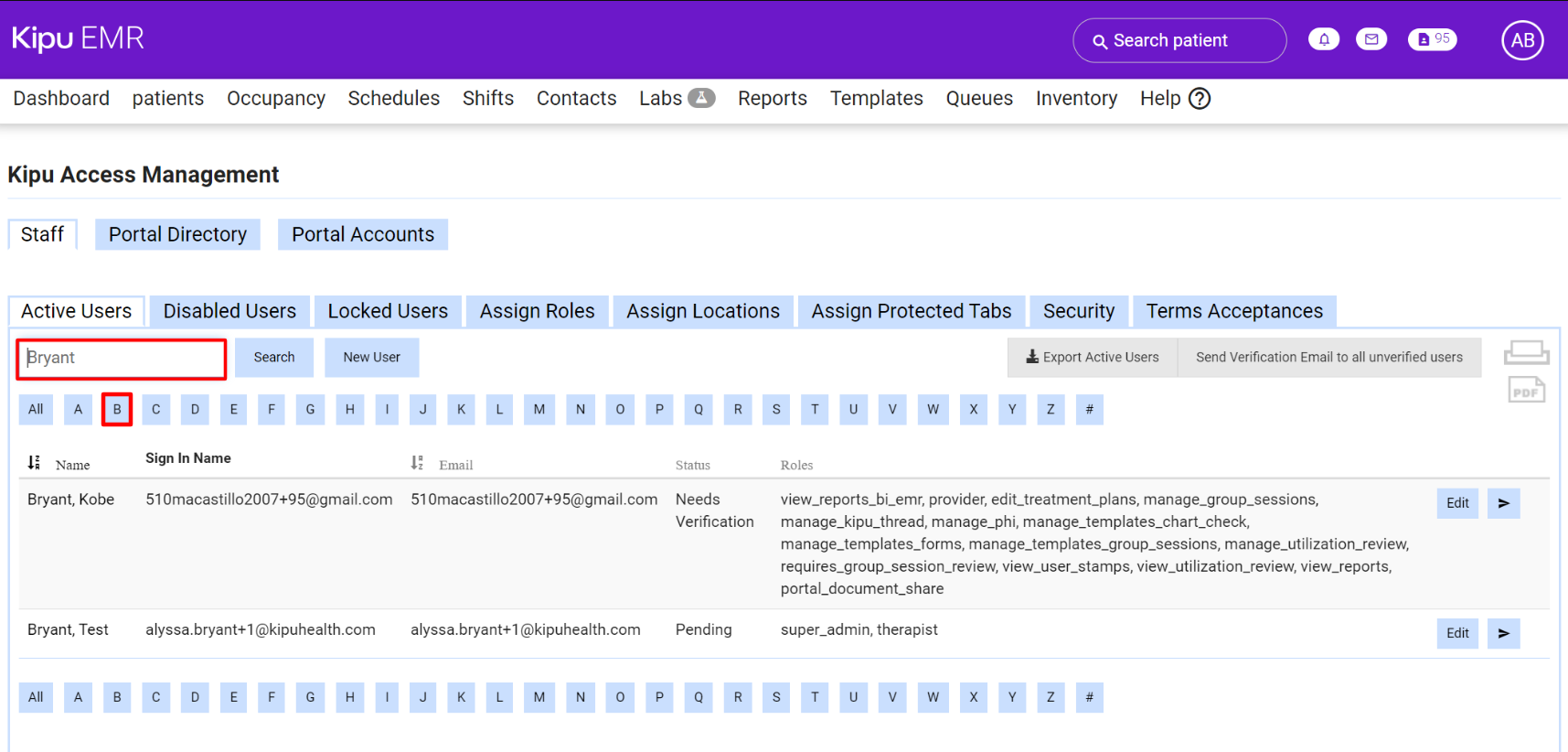Viewport: 1568px width, 752px height.
Task: Sort by Email column sort icon
Action: (417, 463)
